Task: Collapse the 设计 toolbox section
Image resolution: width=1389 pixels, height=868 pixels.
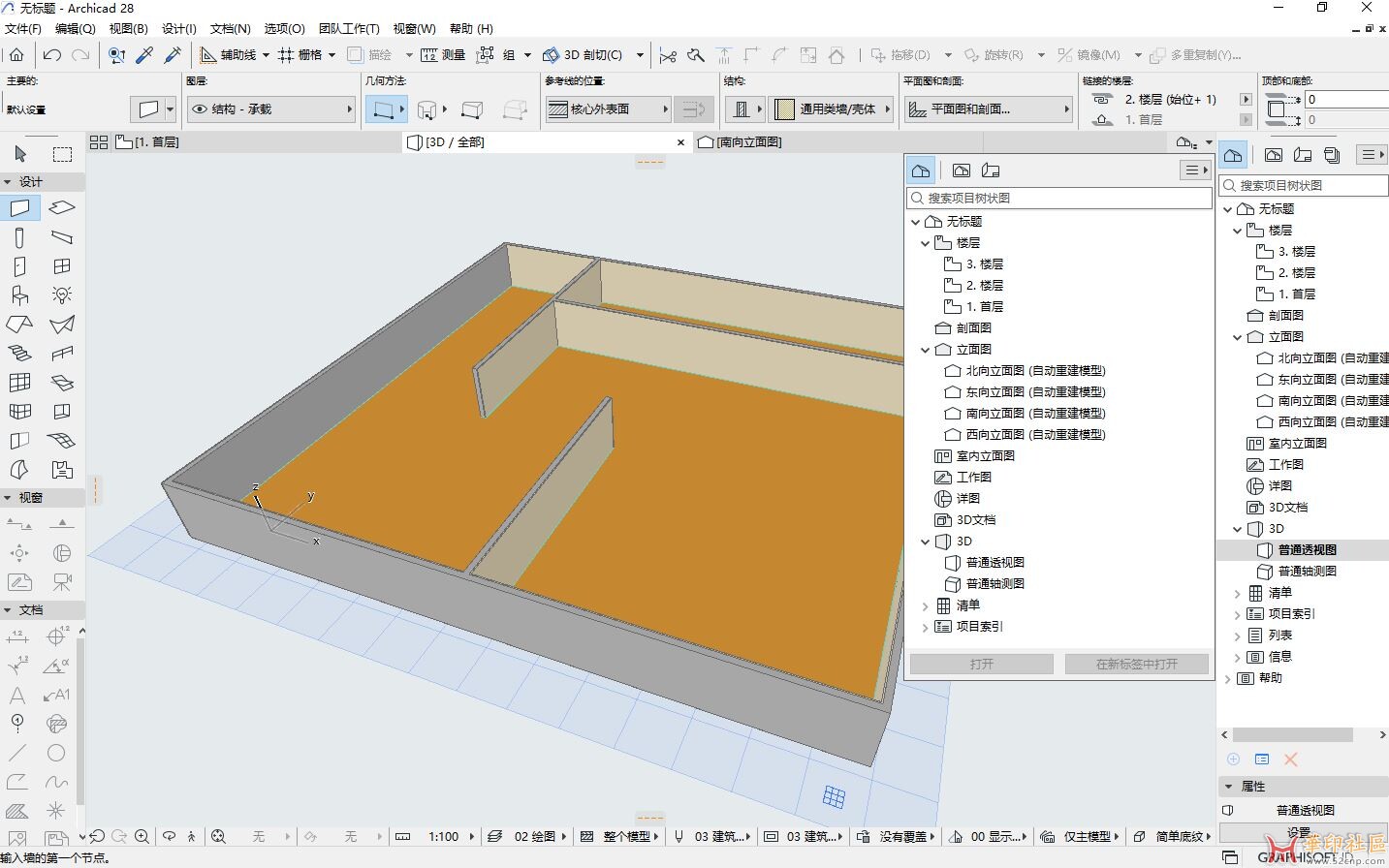Action: [8, 182]
